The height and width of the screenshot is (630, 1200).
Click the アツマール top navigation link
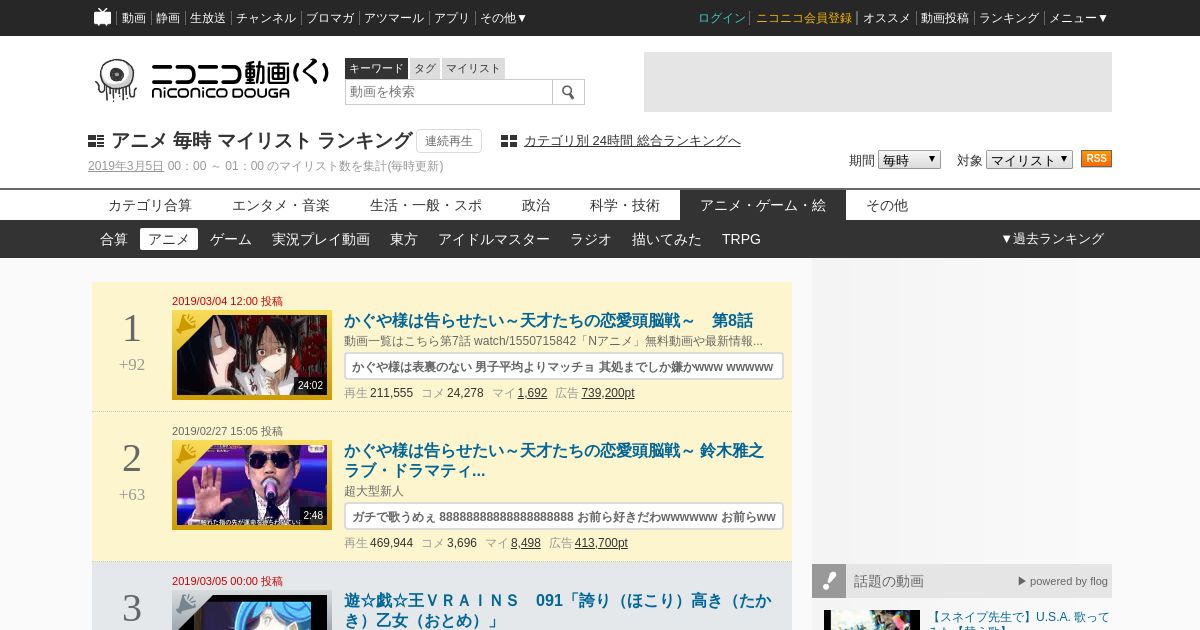click(x=394, y=18)
